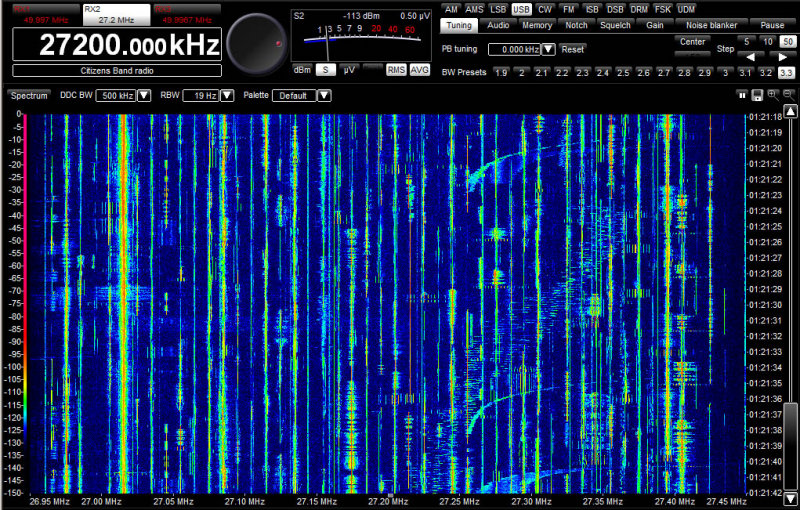Switch to the Memory tab
Screen dimensions: 800x510
[537, 25]
